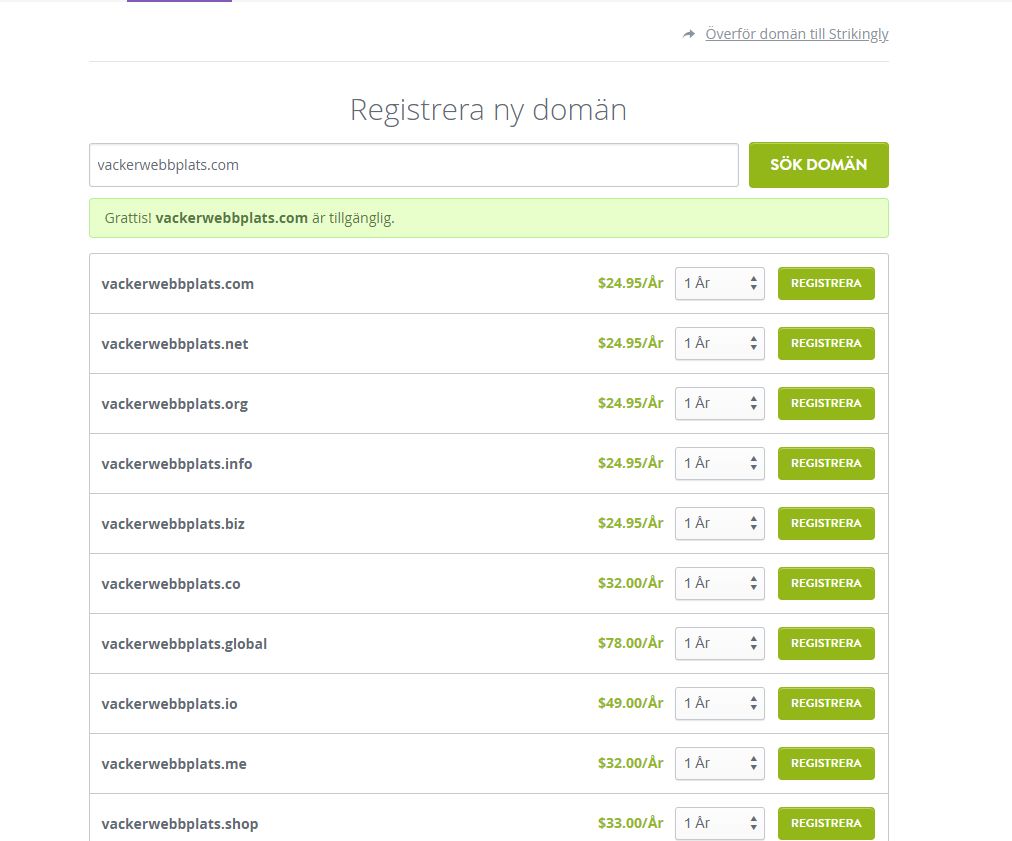Open the year dropdown for vackerwebbplats.net
The height and width of the screenshot is (841, 1012).
[x=720, y=343]
